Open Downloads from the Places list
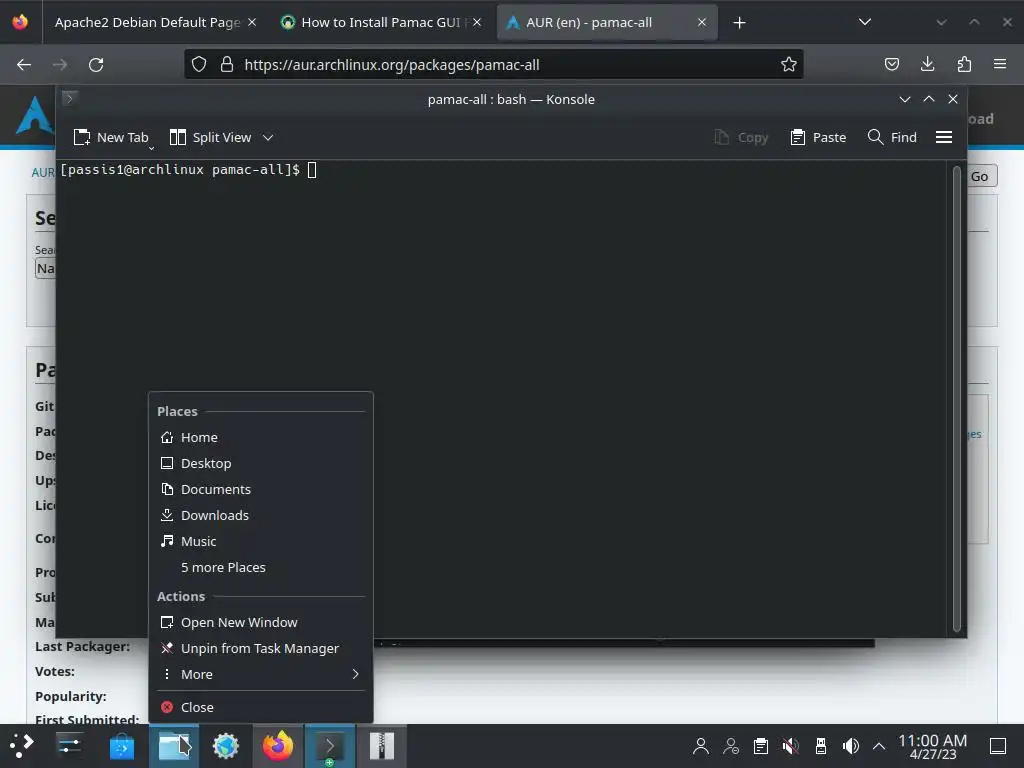This screenshot has height=768, width=1024. coord(261,515)
